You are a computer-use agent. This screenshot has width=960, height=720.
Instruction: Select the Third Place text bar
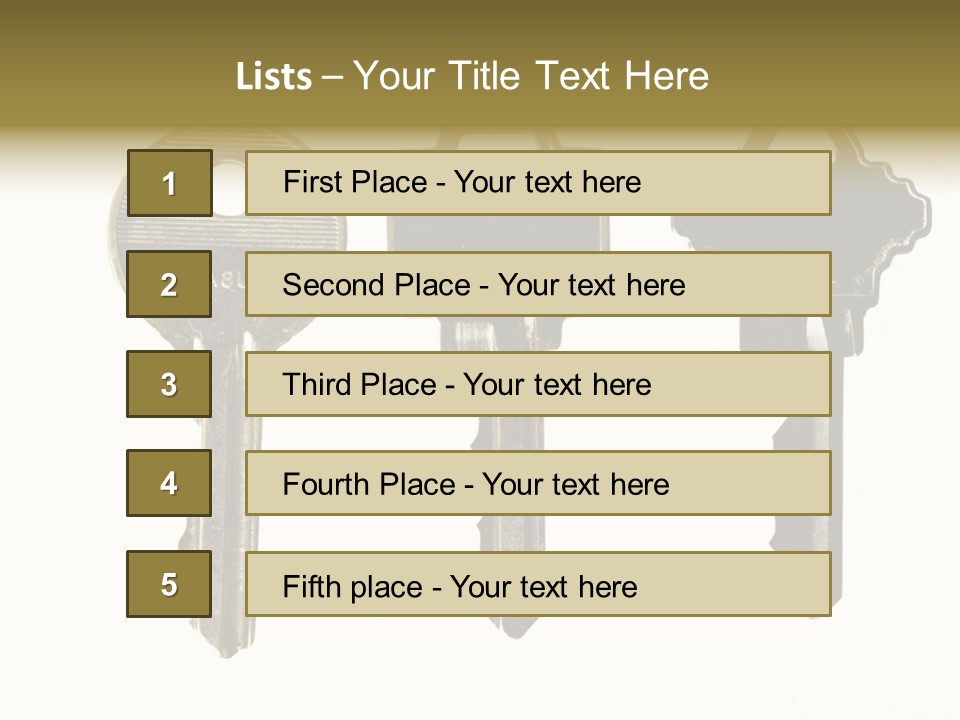538,384
